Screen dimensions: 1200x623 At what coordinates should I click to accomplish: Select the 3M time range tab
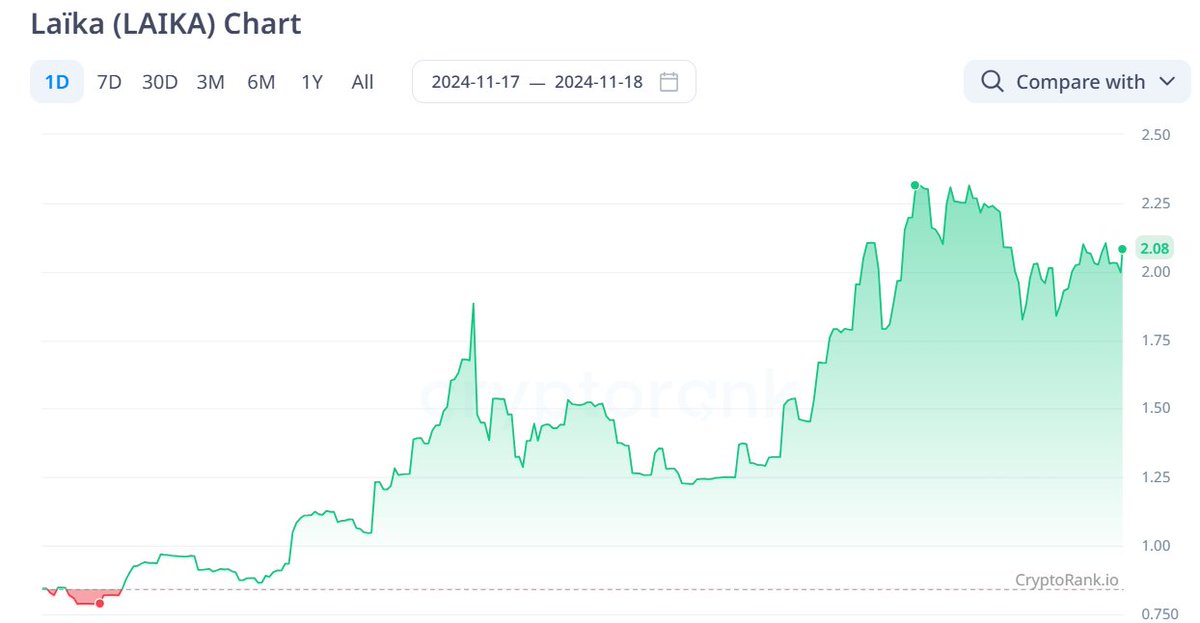[x=210, y=82]
